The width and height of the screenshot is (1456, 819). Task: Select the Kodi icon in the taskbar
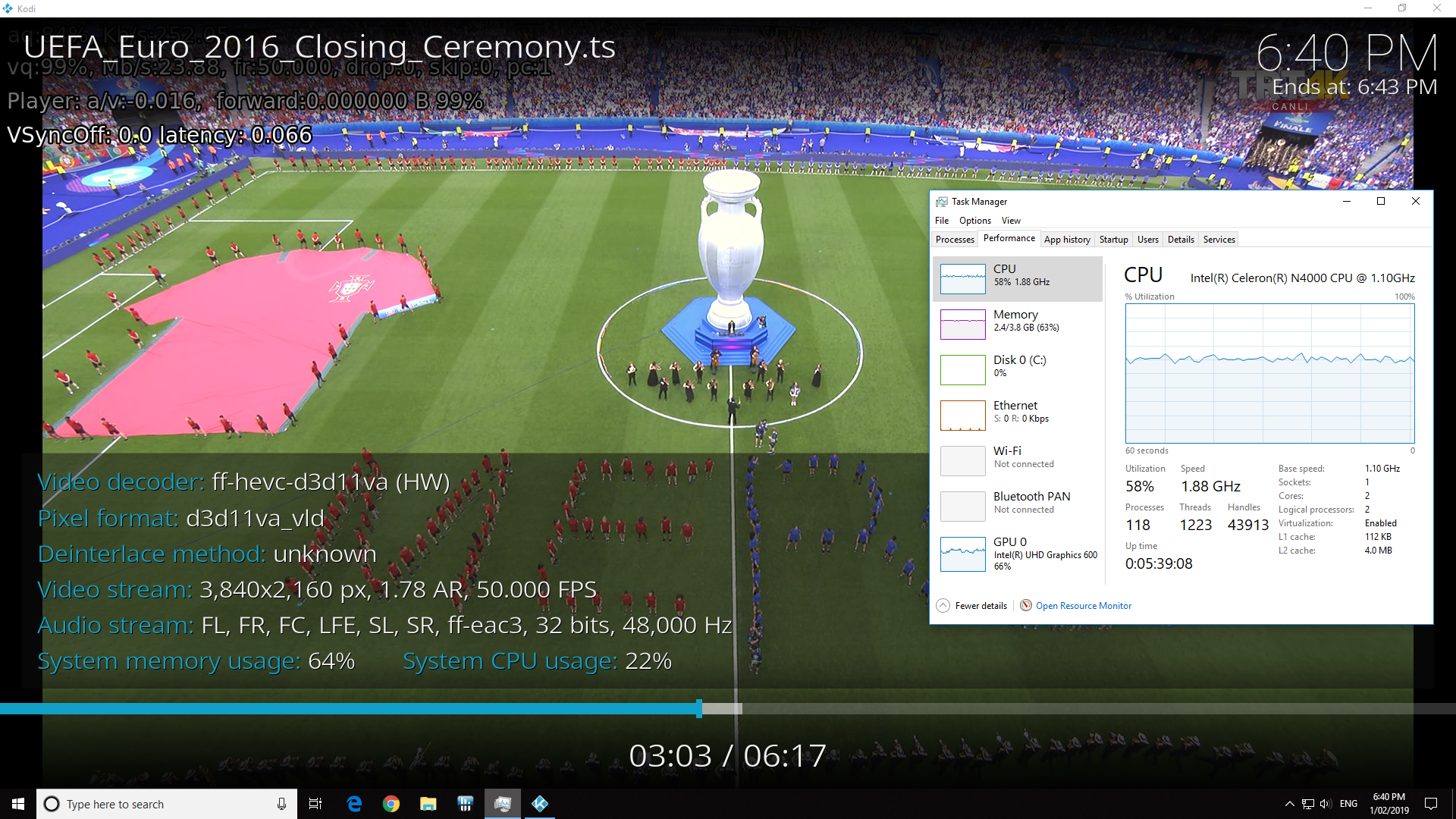(540, 804)
